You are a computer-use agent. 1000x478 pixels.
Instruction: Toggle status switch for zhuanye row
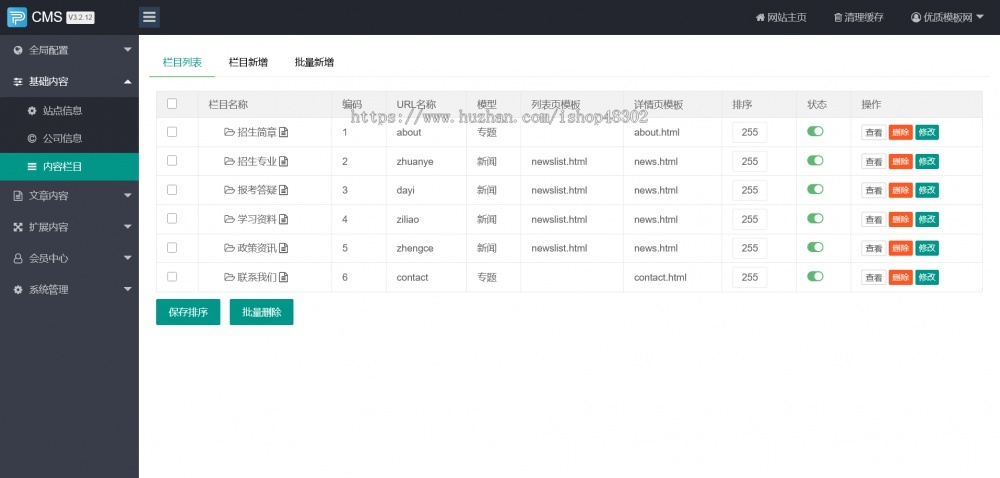click(815, 160)
